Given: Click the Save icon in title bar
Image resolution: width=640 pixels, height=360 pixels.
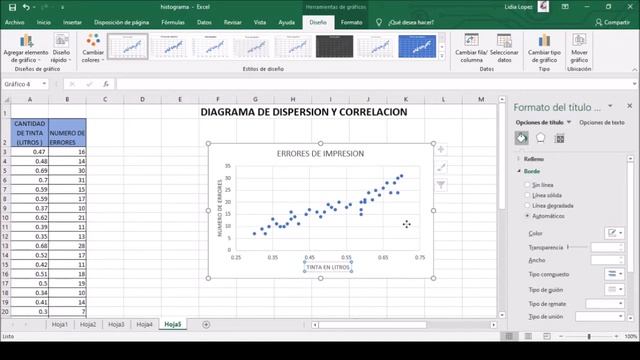Looking at the screenshot, I should [12, 7].
